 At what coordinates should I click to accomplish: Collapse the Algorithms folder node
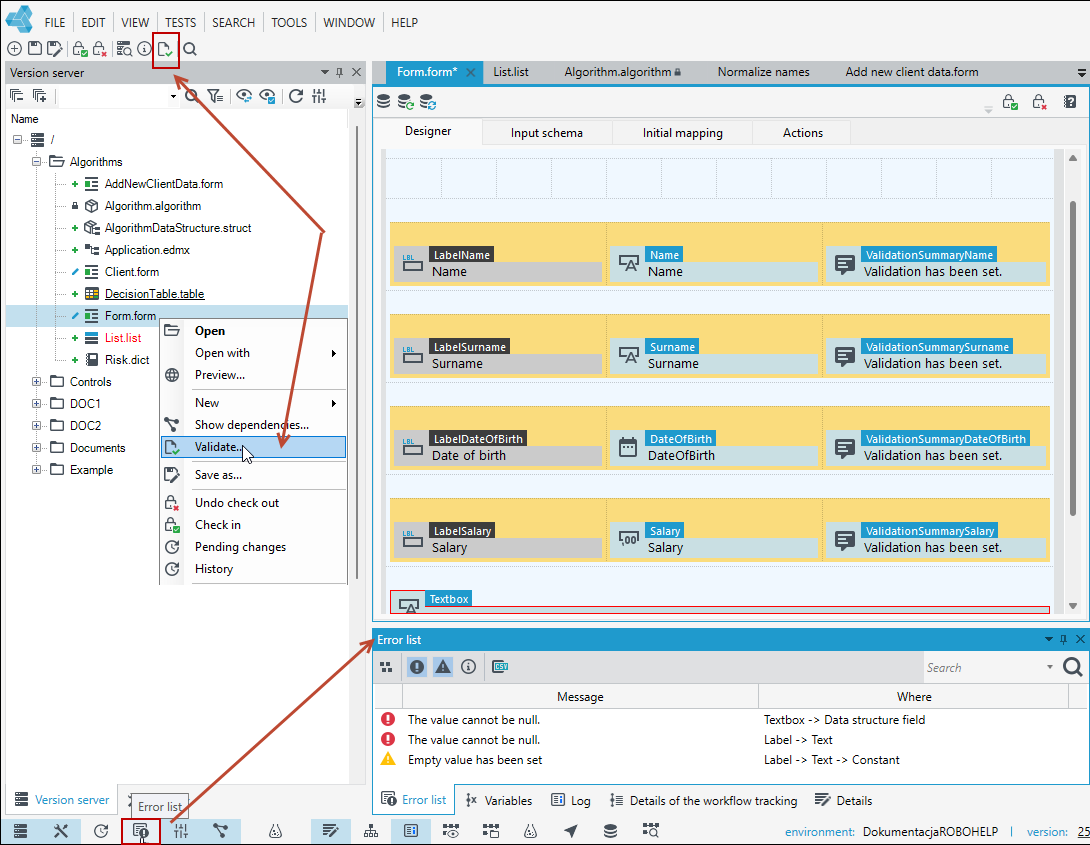point(36,162)
